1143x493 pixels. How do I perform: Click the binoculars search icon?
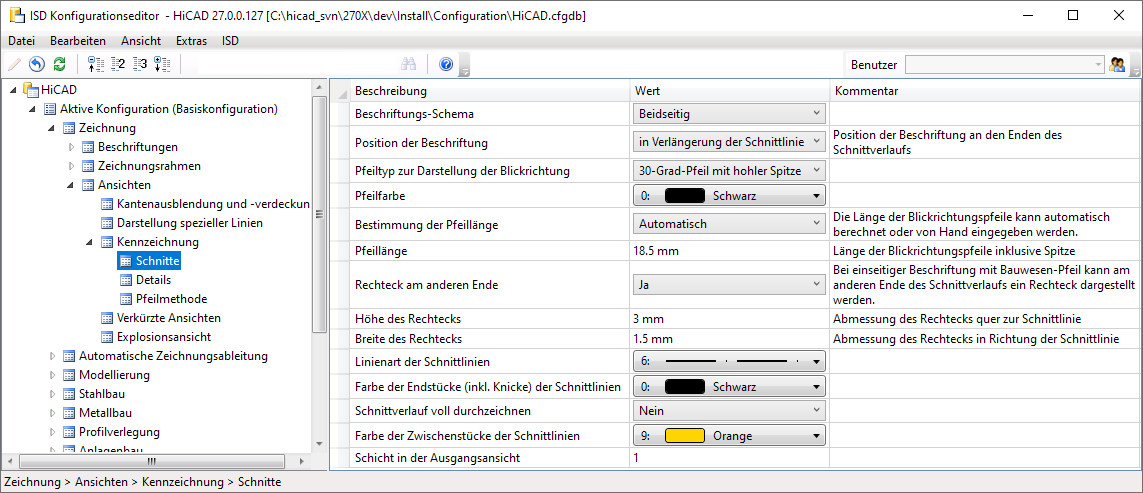tap(408, 64)
